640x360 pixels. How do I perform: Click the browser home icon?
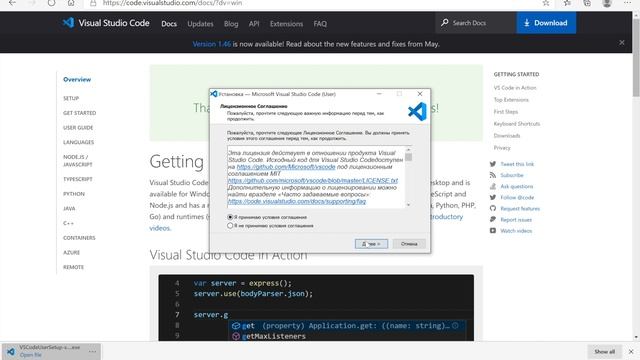point(71,3)
